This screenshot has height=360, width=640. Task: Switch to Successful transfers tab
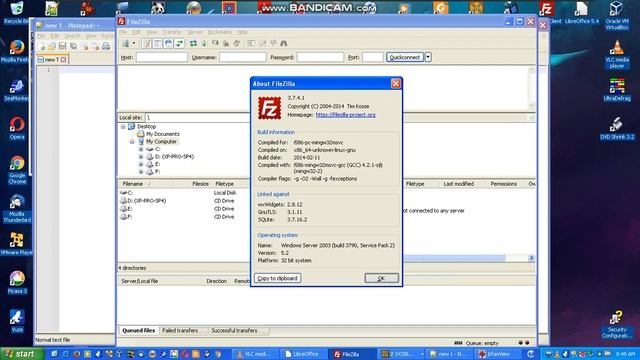coord(234,331)
